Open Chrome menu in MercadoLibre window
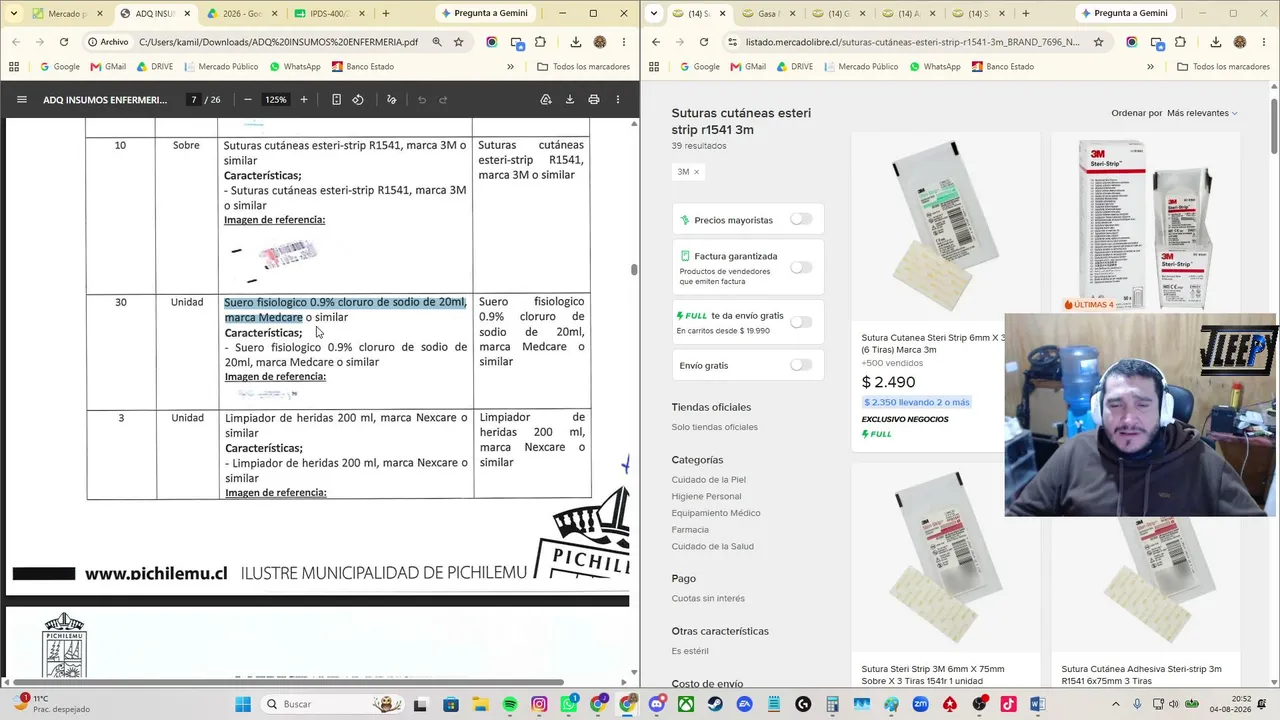 [x=1264, y=42]
